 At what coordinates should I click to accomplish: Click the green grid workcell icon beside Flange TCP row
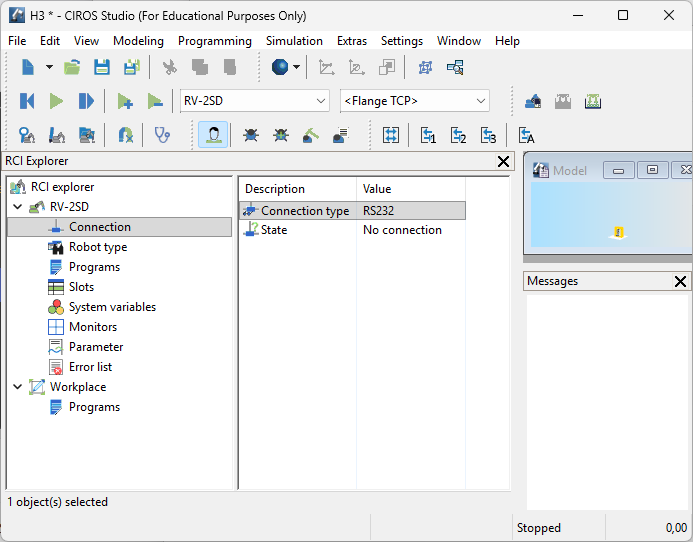coord(593,101)
